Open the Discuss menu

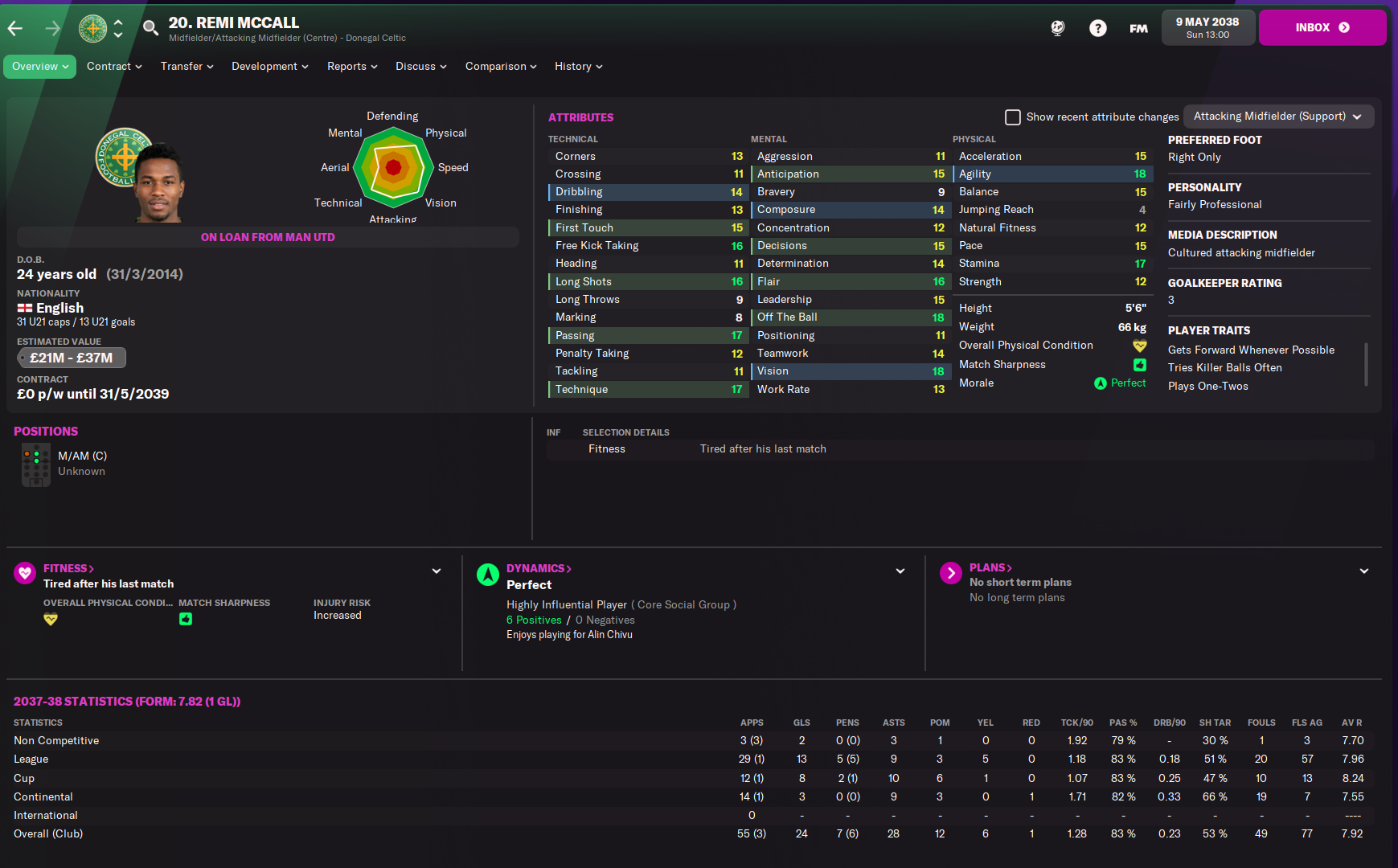421,67
